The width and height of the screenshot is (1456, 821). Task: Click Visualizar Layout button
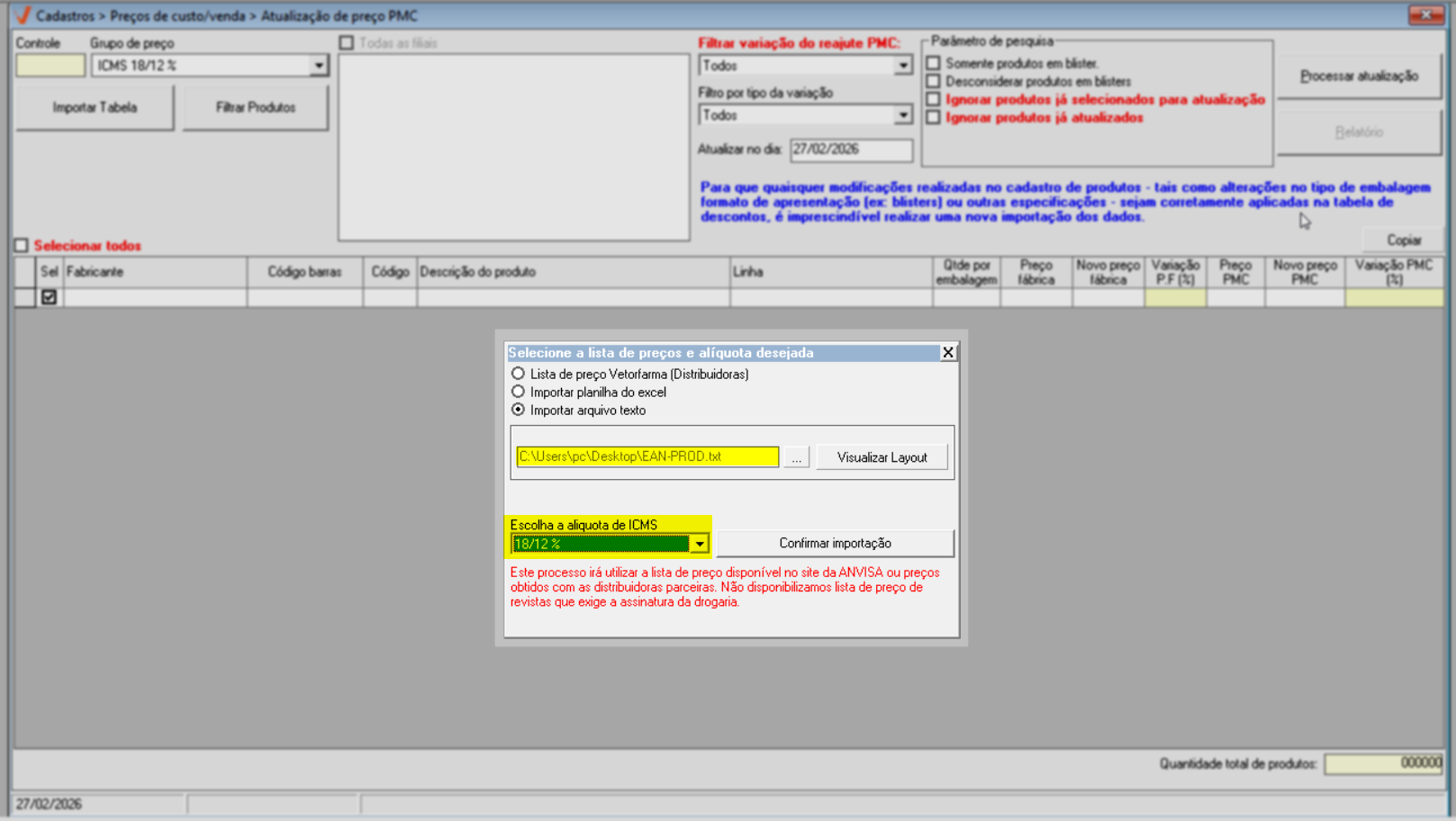[x=882, y=457]
